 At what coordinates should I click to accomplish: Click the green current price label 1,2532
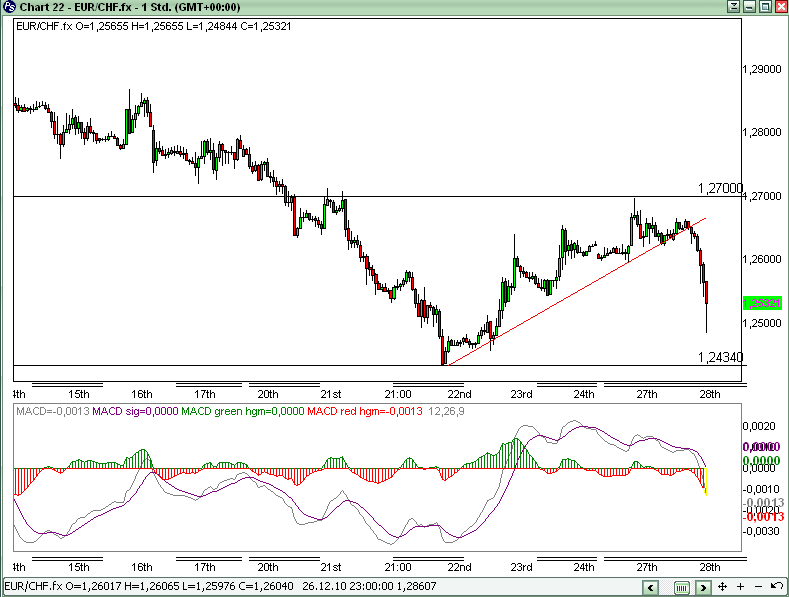point(762,303)
